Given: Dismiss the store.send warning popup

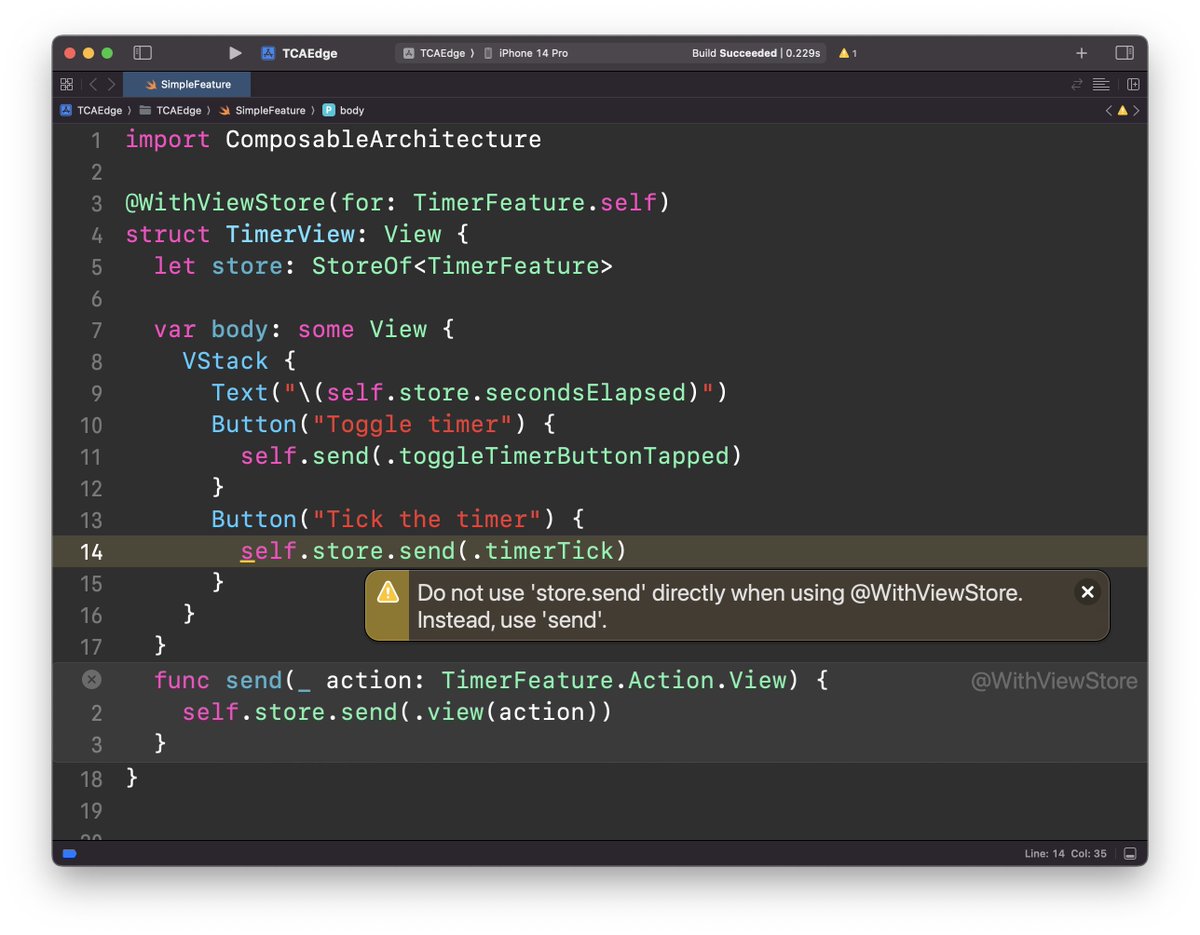Looking at the screenshot, I should [1088, 592].
